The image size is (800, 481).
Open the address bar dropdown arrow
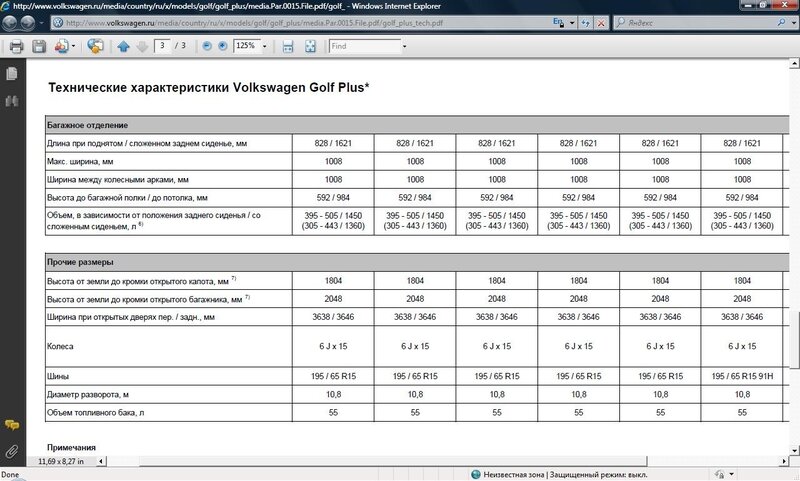(x=572, y=23)
